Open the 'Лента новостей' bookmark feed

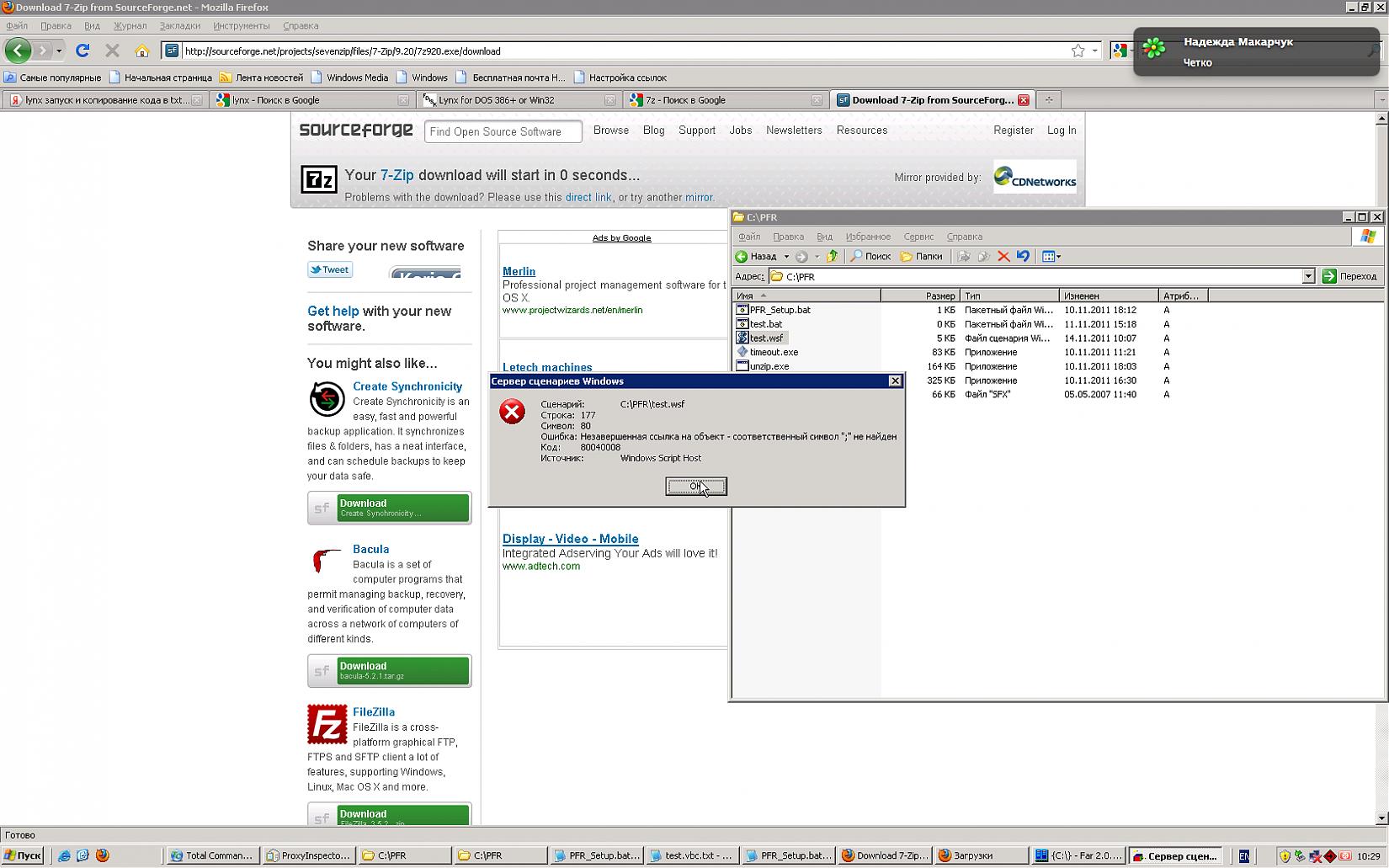coord(261,77)
